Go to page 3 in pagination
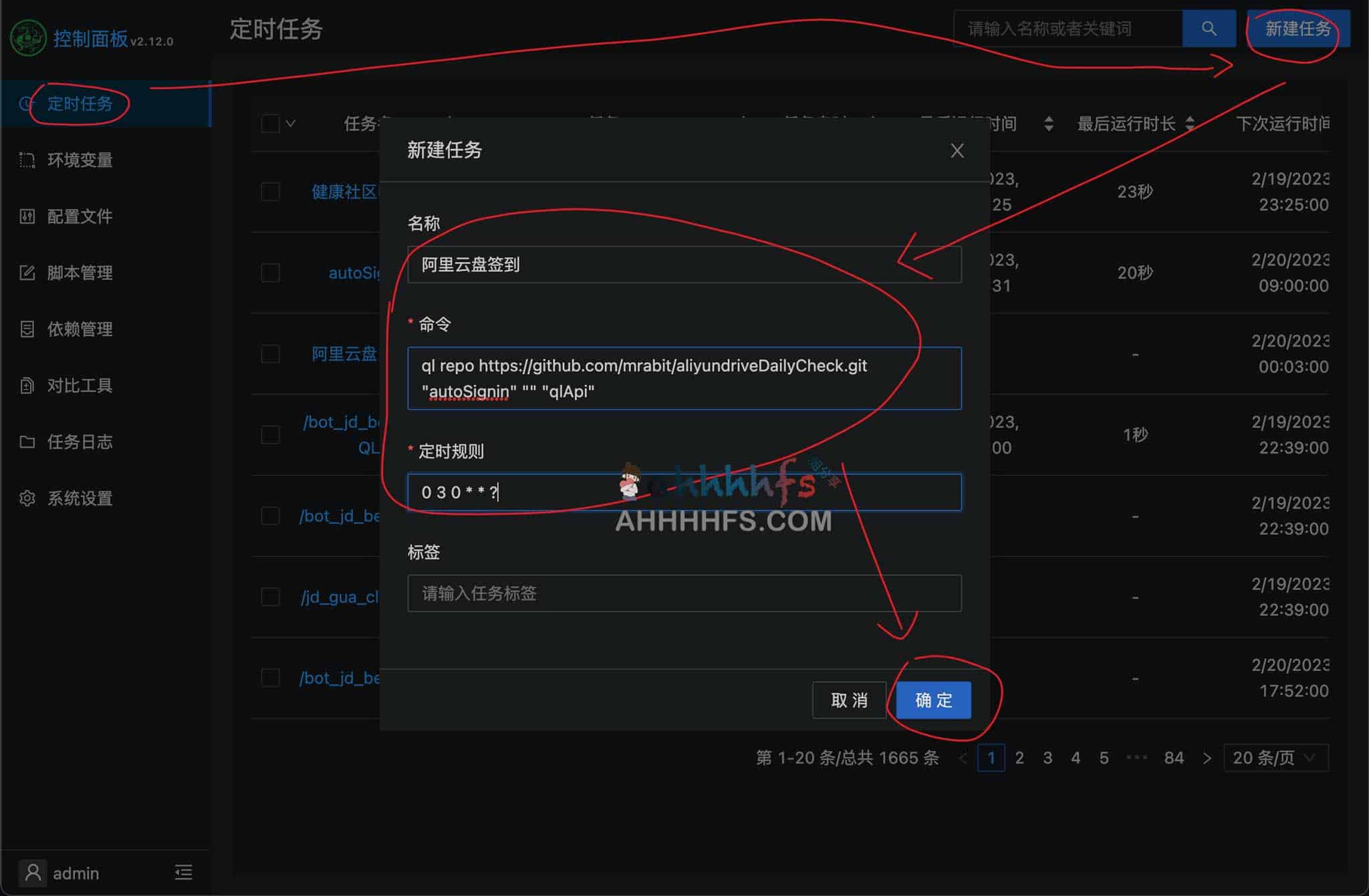 (1047, 758)
